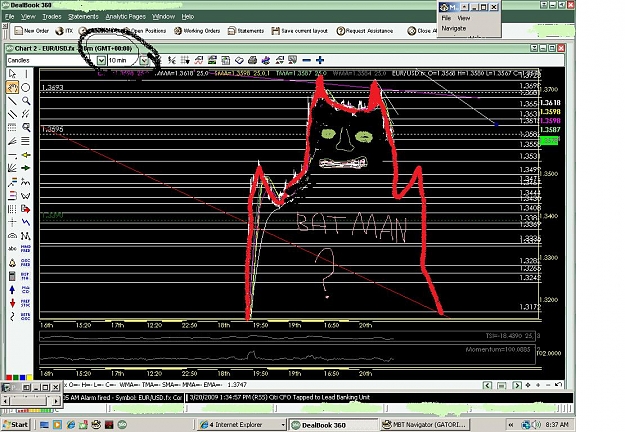The height and width of the screenshot is (432, 625).
Task: Click the Statements toolbar button
Action: 246,31
